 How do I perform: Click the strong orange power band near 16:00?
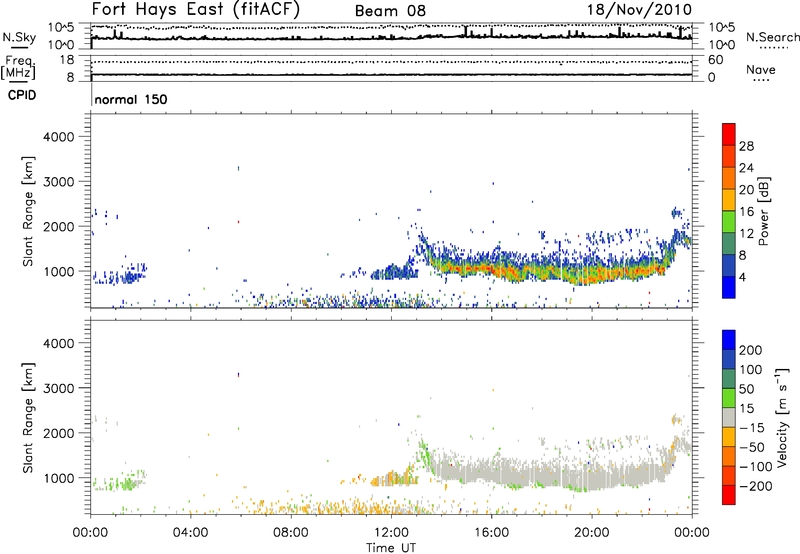(491, 269)
